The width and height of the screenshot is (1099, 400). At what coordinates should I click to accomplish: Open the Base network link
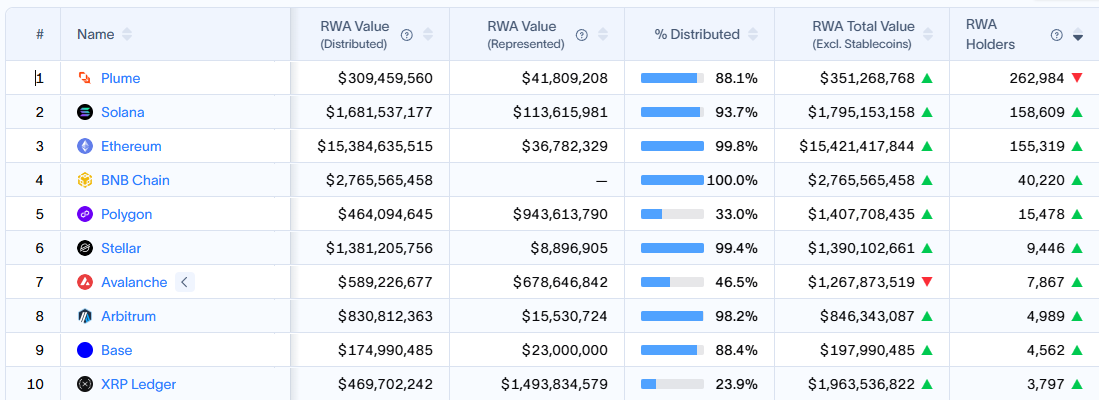(x=117, y=350)
